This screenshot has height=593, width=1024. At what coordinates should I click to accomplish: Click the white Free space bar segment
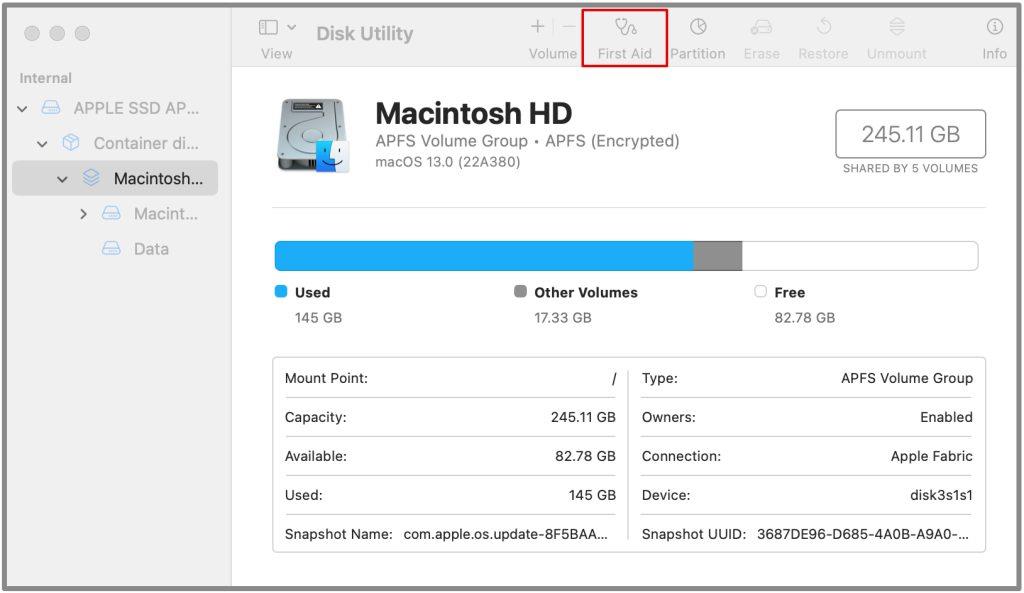click(x=860, y=256)
